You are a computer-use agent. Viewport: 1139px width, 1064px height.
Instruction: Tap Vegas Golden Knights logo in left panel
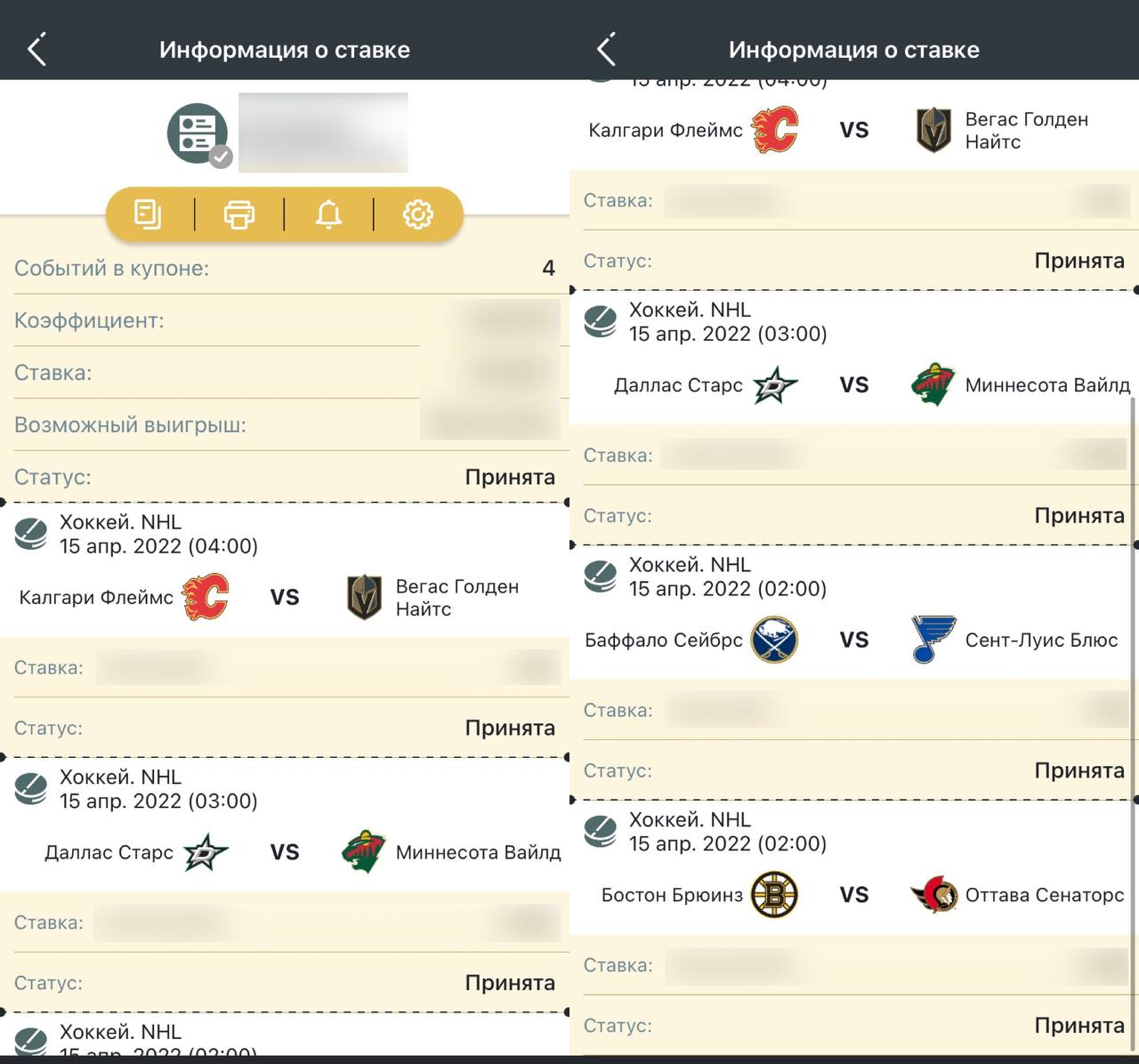pos(364,597)
